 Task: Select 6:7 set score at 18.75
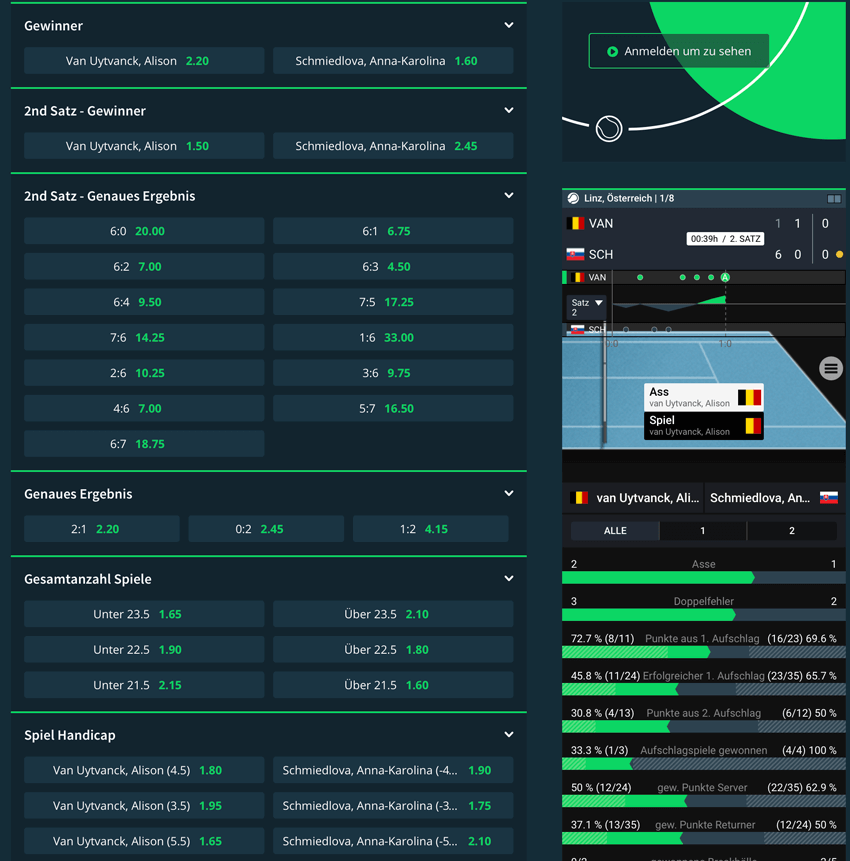[x=144, y=444]
